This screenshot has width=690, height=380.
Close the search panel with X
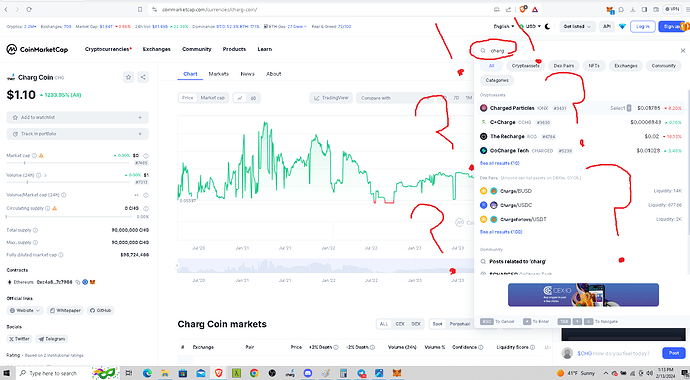[683, 51]
